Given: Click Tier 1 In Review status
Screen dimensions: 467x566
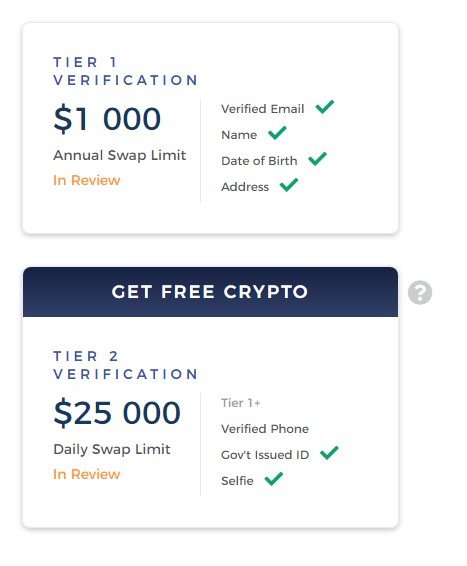Looking at the screenshot, I should point(87,180).
